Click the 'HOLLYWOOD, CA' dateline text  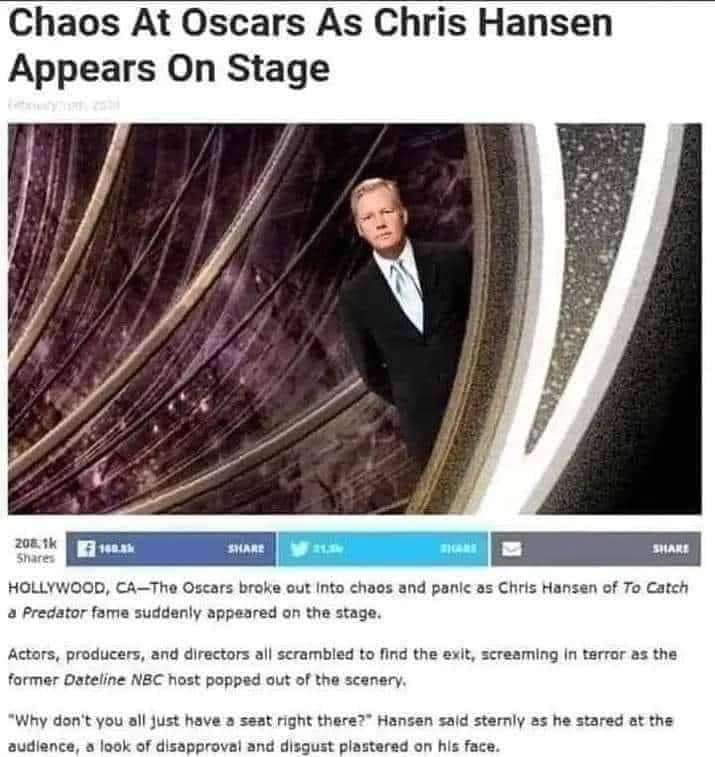point(71,588)
